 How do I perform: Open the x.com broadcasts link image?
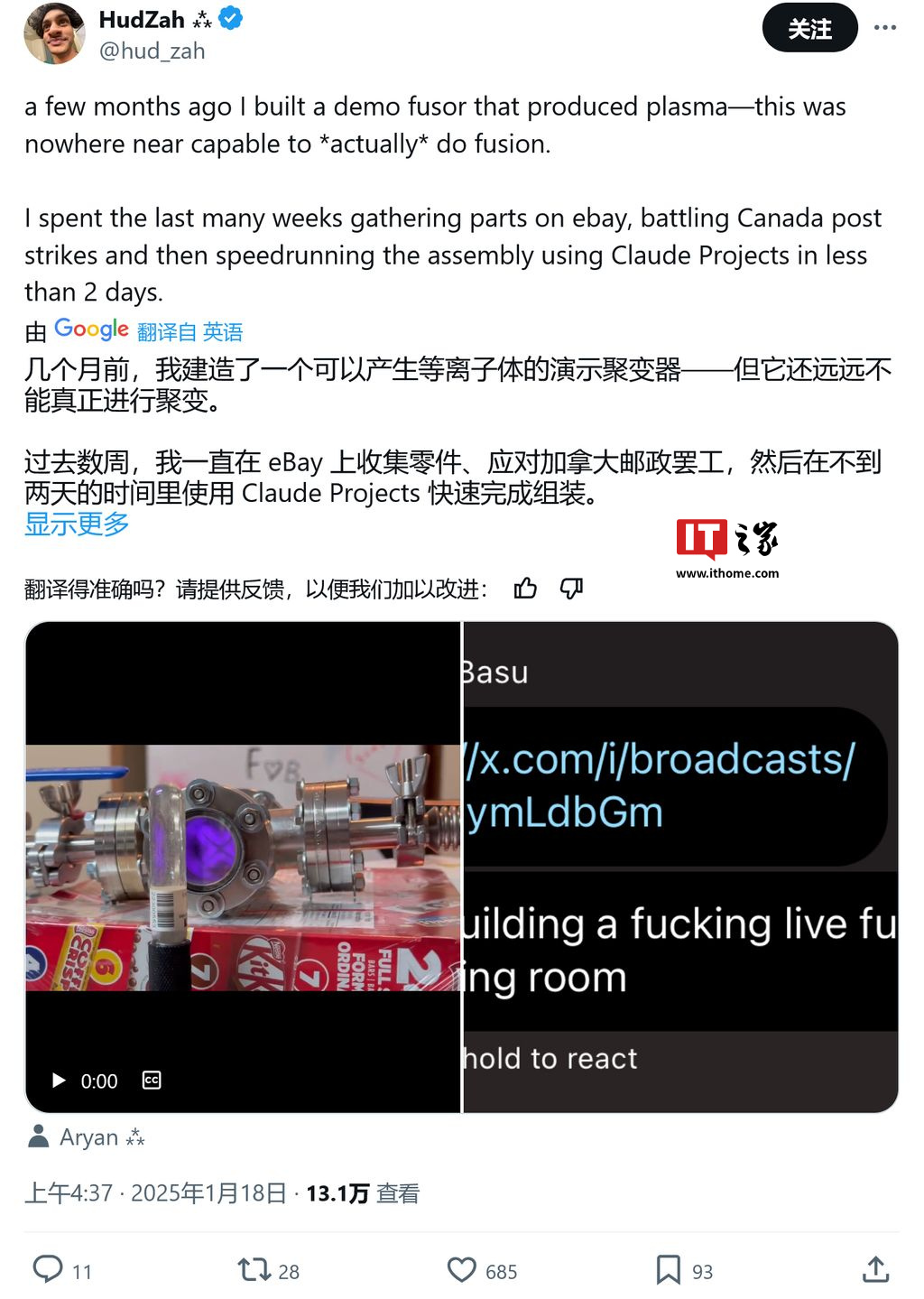pos(680,867)
